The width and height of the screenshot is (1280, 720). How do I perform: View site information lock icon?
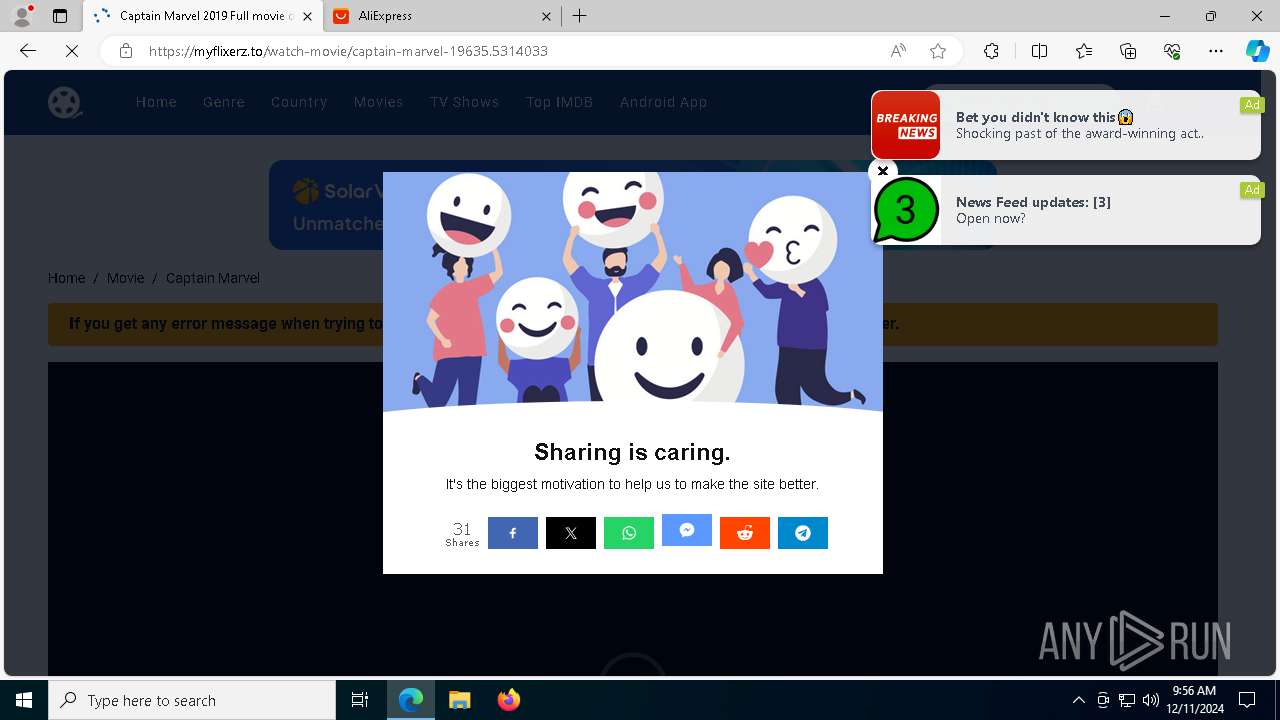click(x=126, y=51)
